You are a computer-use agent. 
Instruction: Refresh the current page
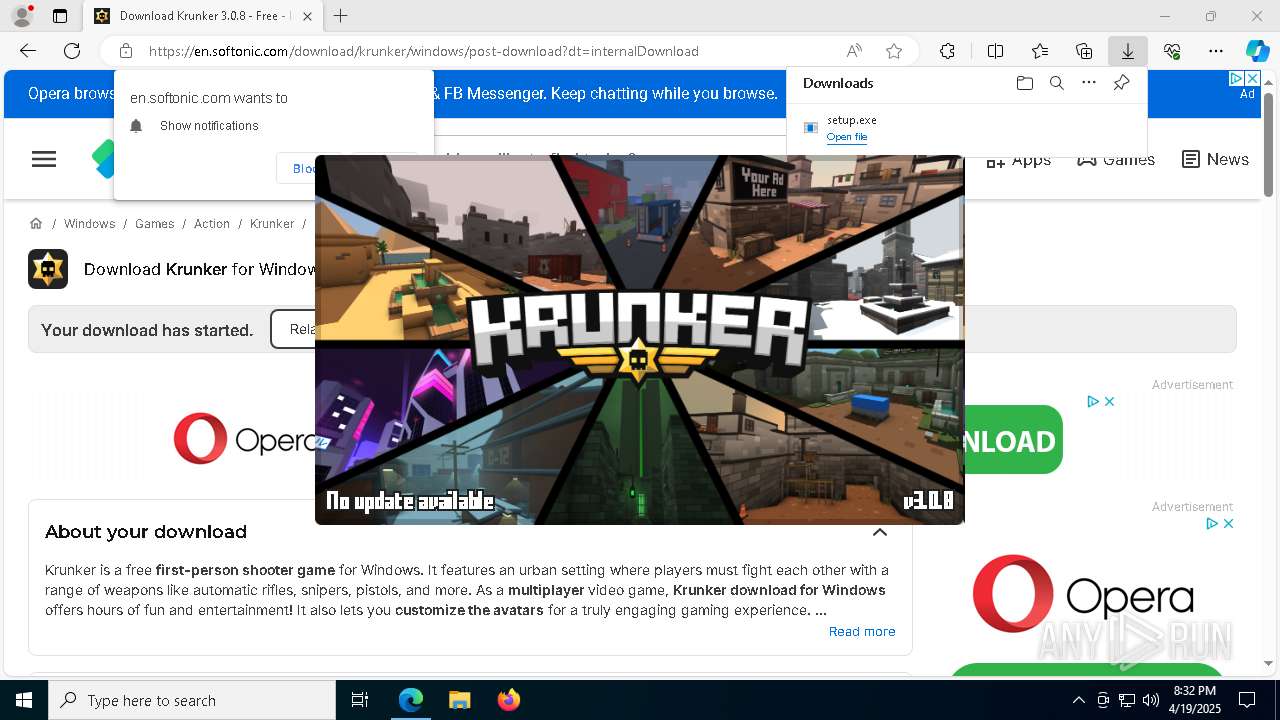point(72,51)
